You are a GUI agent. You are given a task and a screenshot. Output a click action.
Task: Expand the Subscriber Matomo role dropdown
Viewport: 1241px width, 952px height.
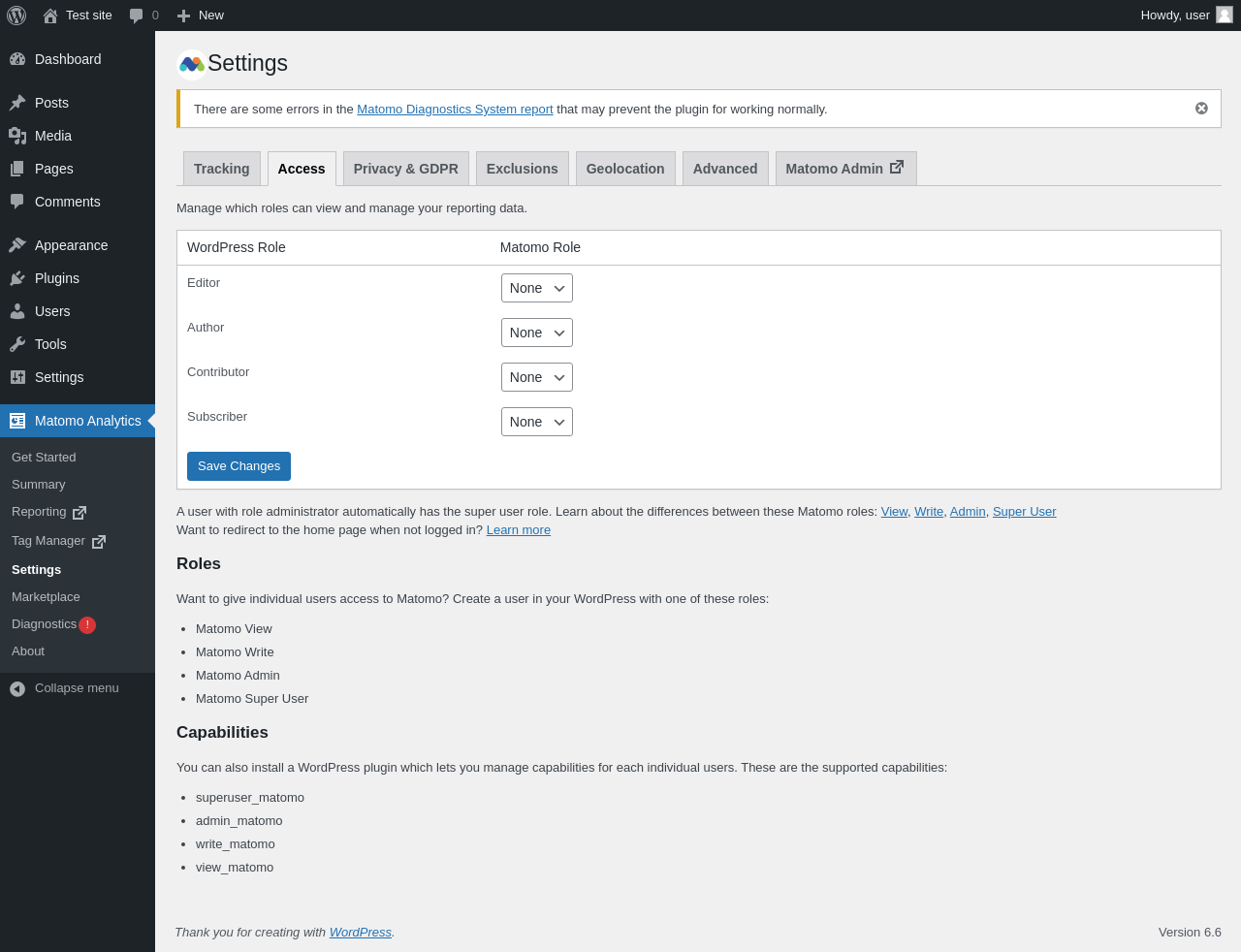[537, 422]
